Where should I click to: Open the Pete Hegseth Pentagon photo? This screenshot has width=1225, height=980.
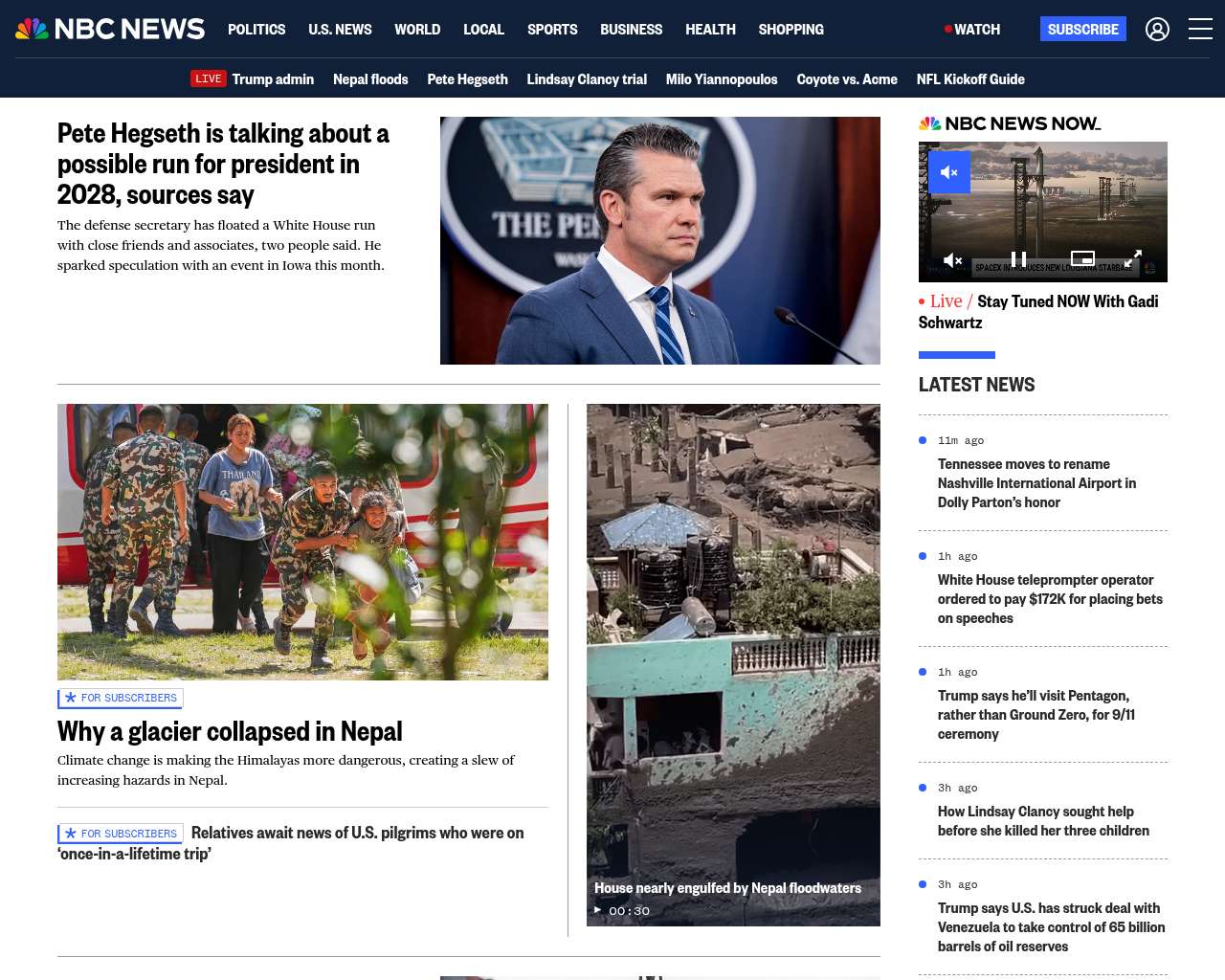pos(660,240)
